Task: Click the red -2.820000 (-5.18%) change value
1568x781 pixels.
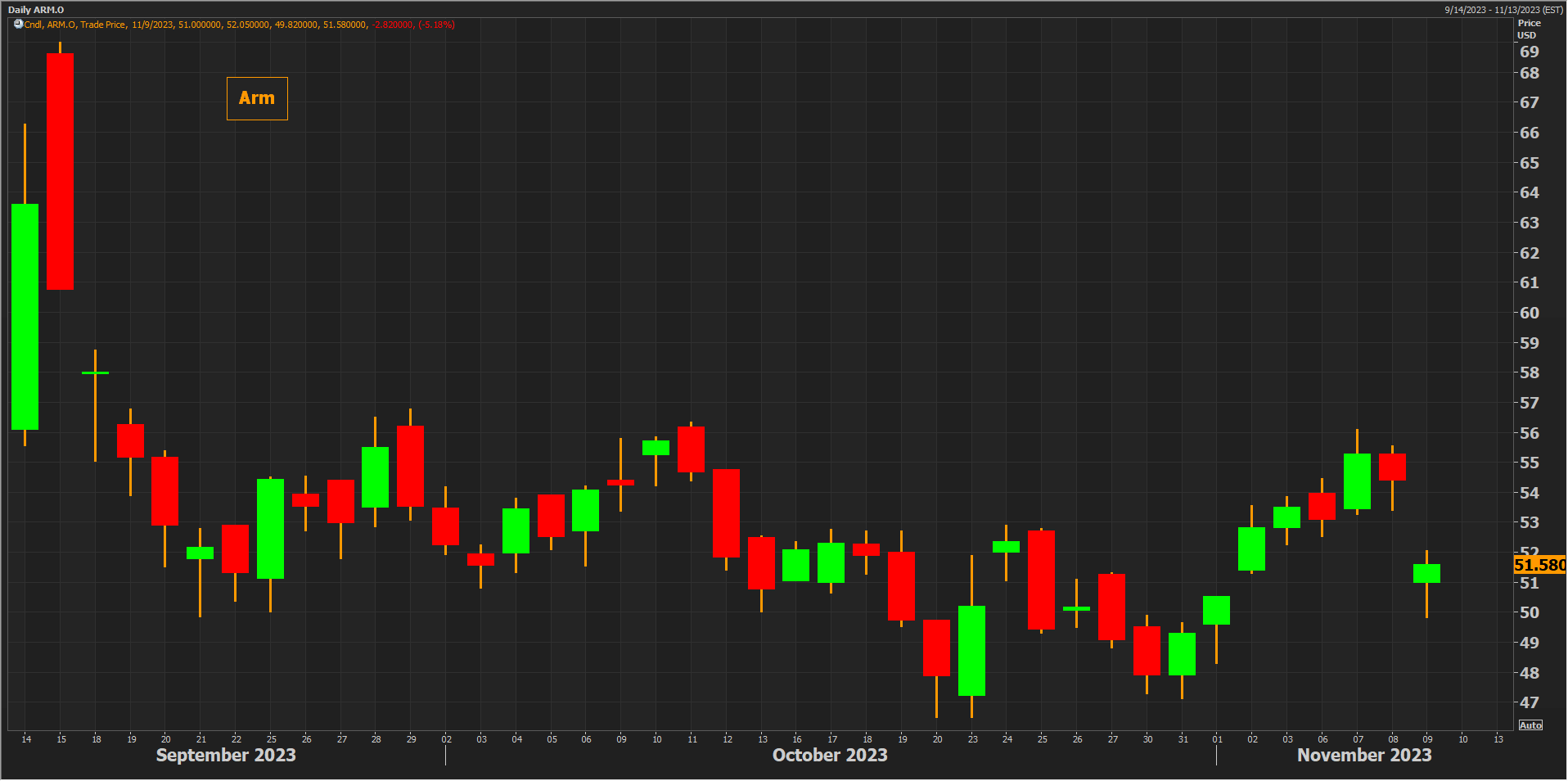Action: pyautogui.click(x=413, y=25)
